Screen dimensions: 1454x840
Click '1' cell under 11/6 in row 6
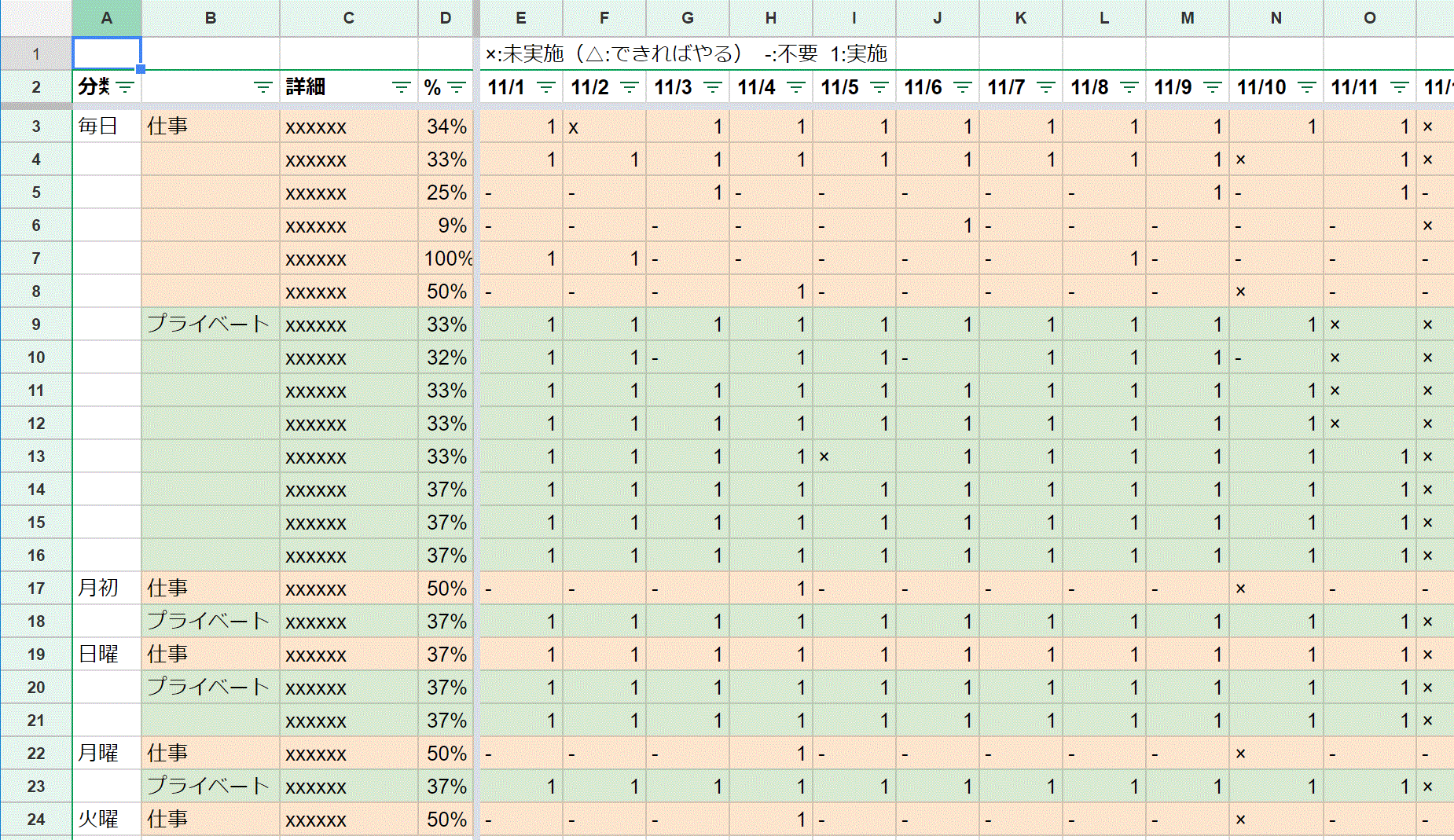938,226
